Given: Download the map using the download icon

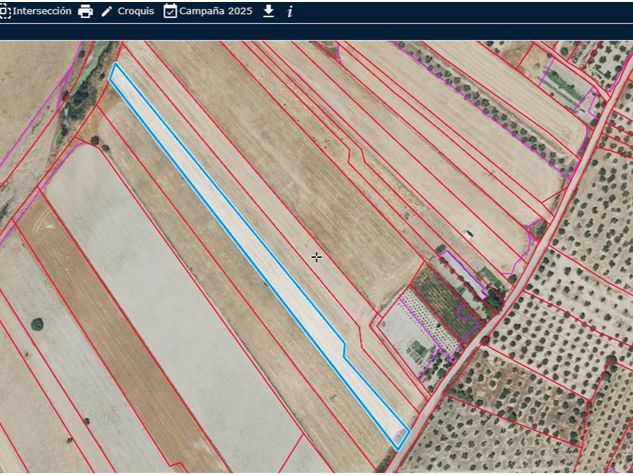Looking at the screenshot, I should [268, 11].
